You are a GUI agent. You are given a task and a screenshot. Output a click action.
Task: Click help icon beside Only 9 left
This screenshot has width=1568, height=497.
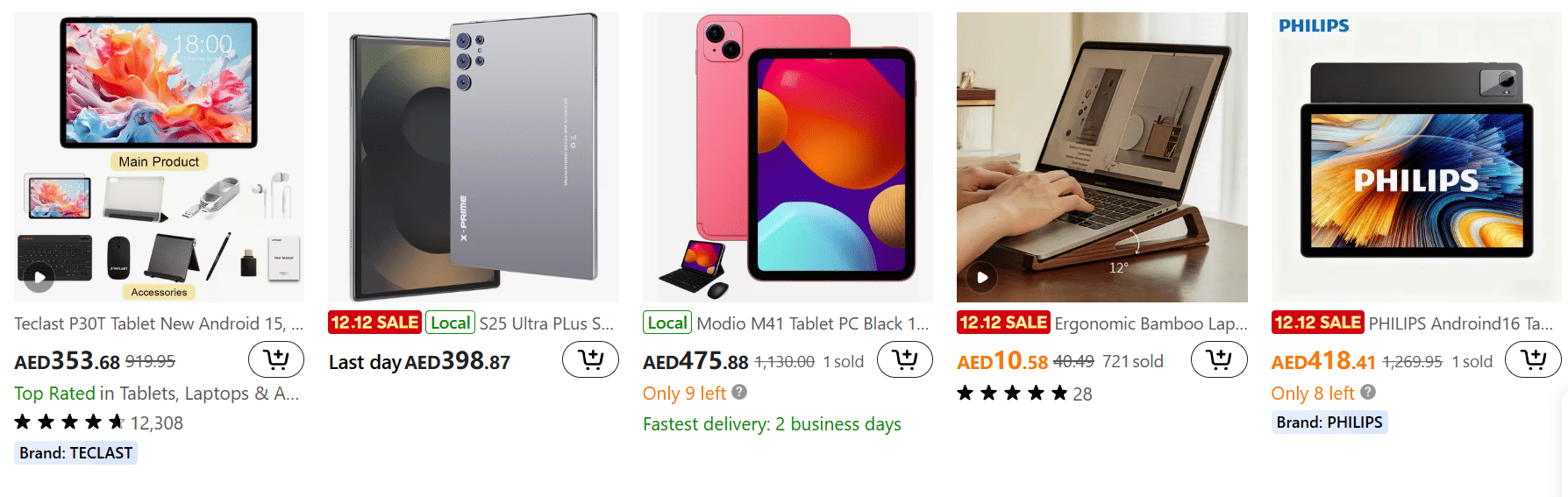(739, 392)
